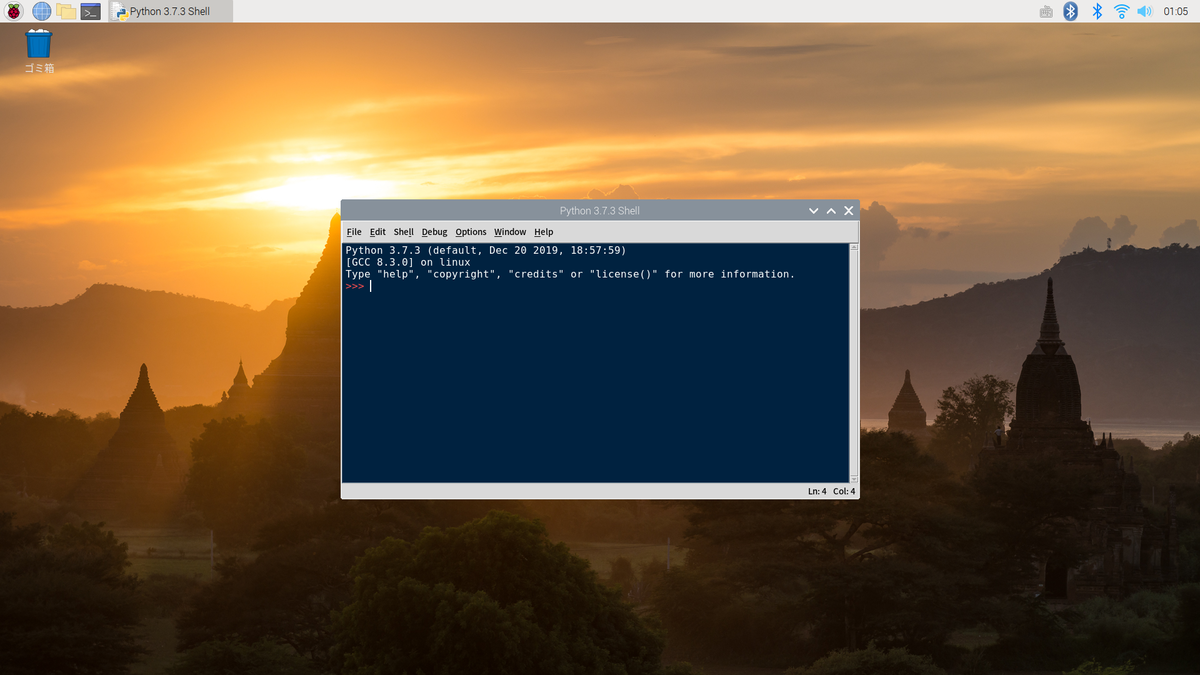Viewport: 1200px width, 675px height.
Task: Click the >>> prompt input line
Action: point(596,286)
